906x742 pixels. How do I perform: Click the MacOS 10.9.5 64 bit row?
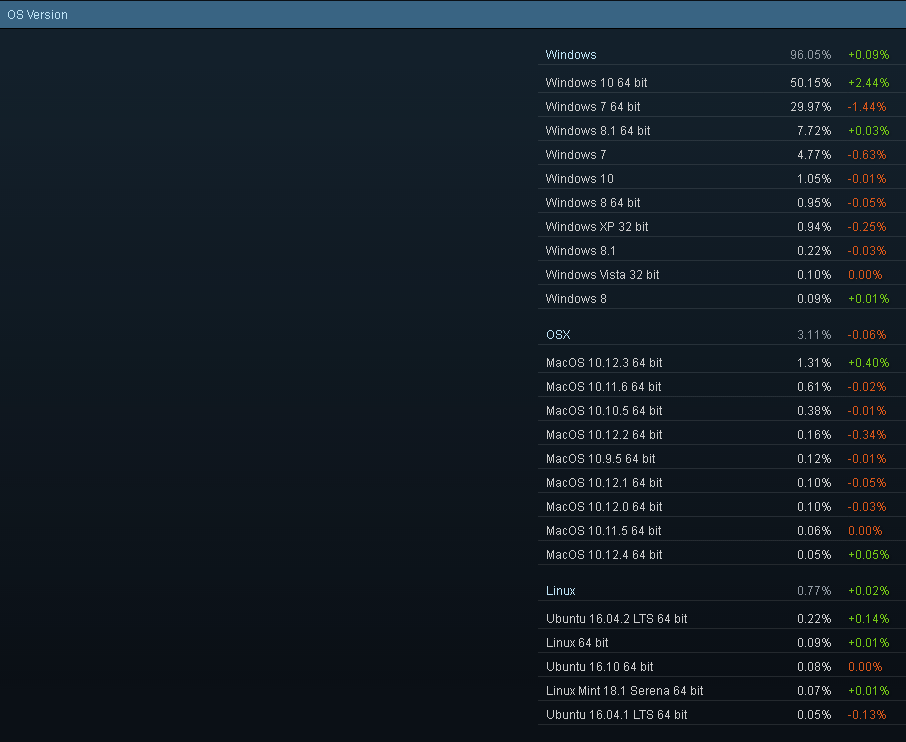[x=722, y=459]
